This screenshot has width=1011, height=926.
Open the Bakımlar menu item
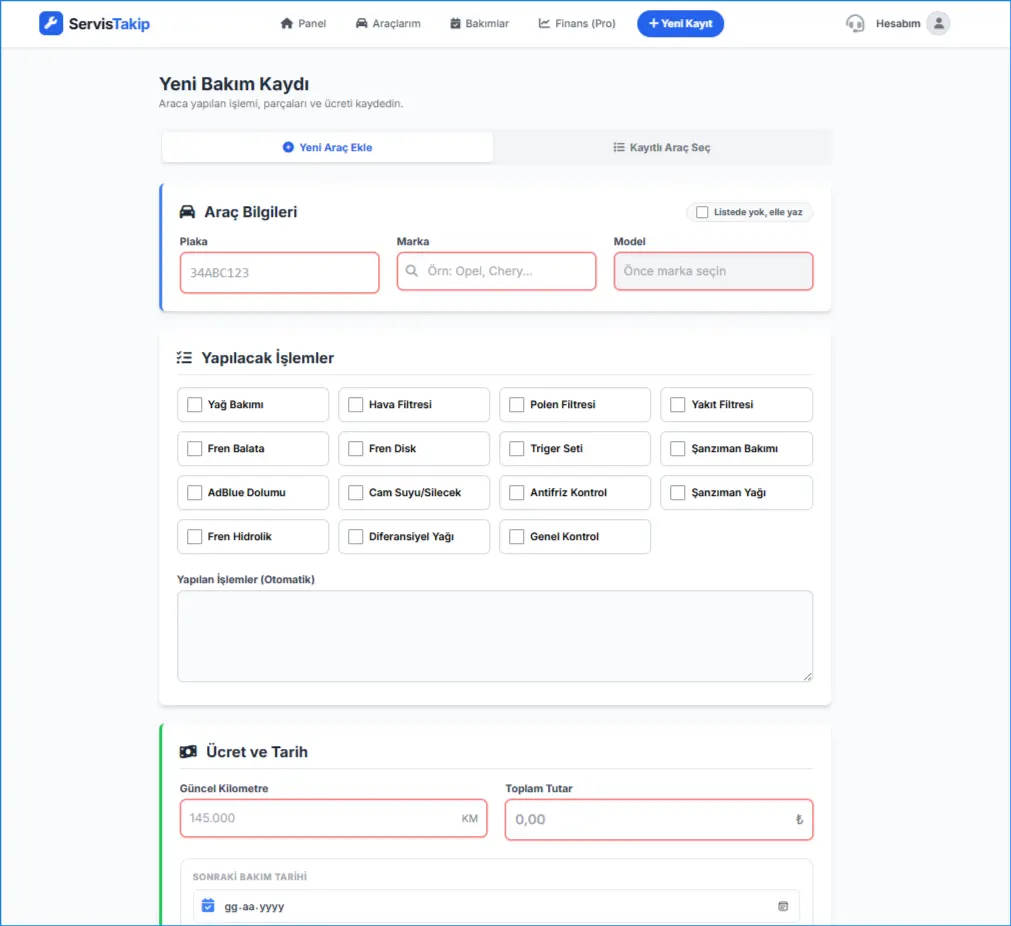[479, 23]
